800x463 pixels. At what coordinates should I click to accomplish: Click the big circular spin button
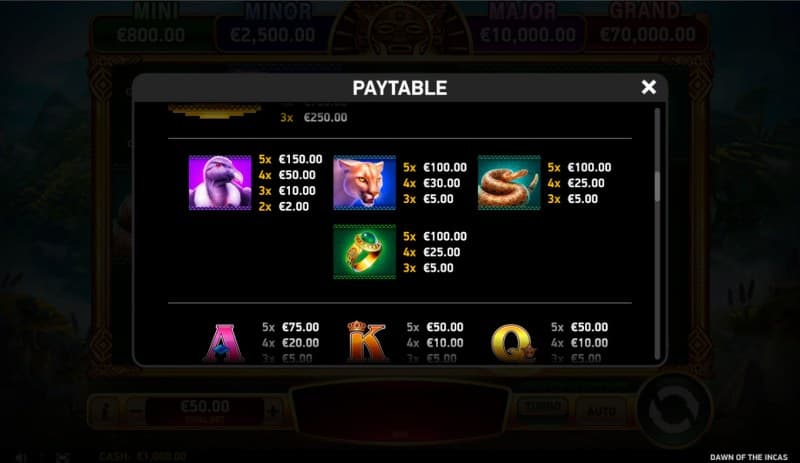click(x=673, y=410)
